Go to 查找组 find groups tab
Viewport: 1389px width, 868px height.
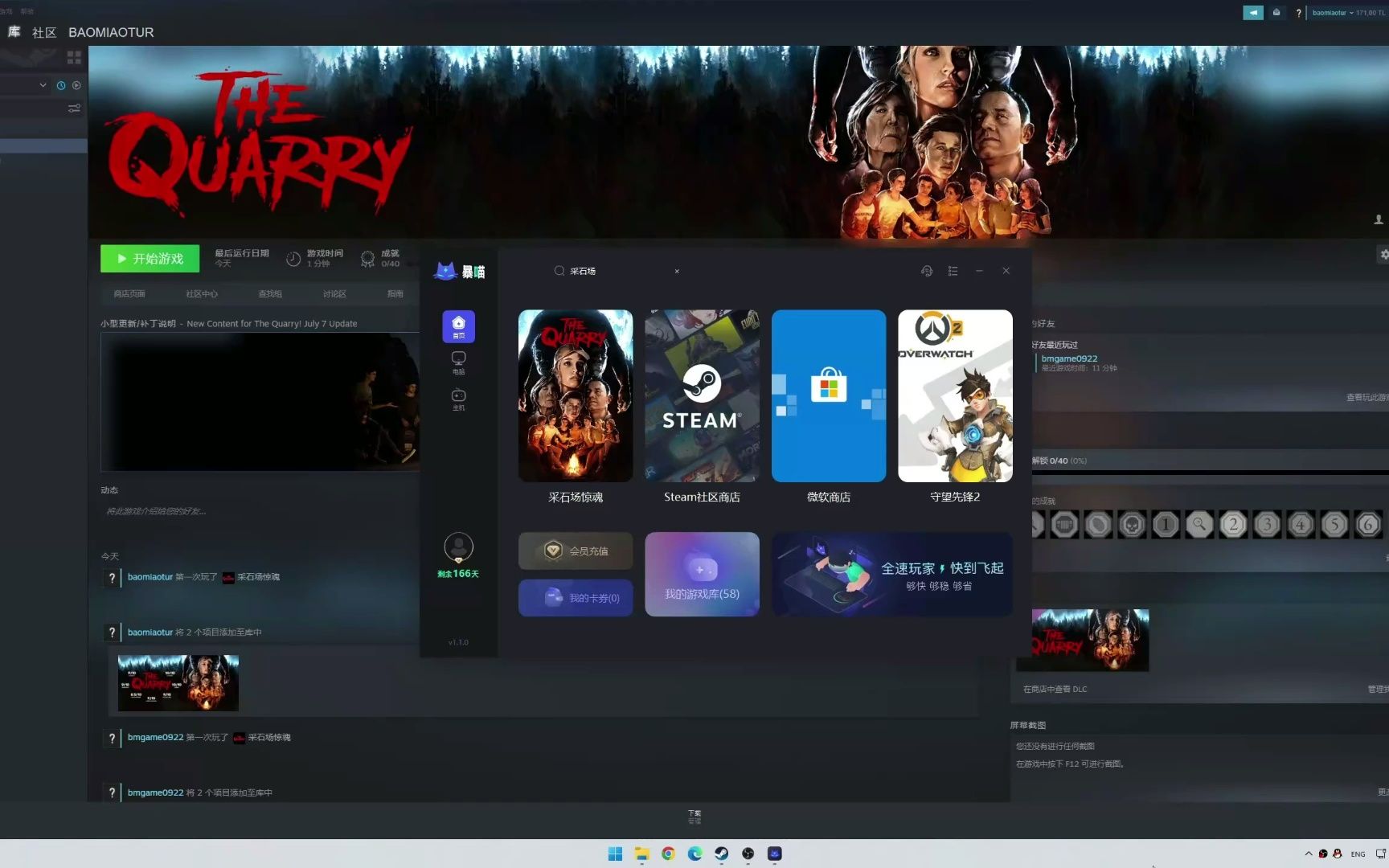270,294
